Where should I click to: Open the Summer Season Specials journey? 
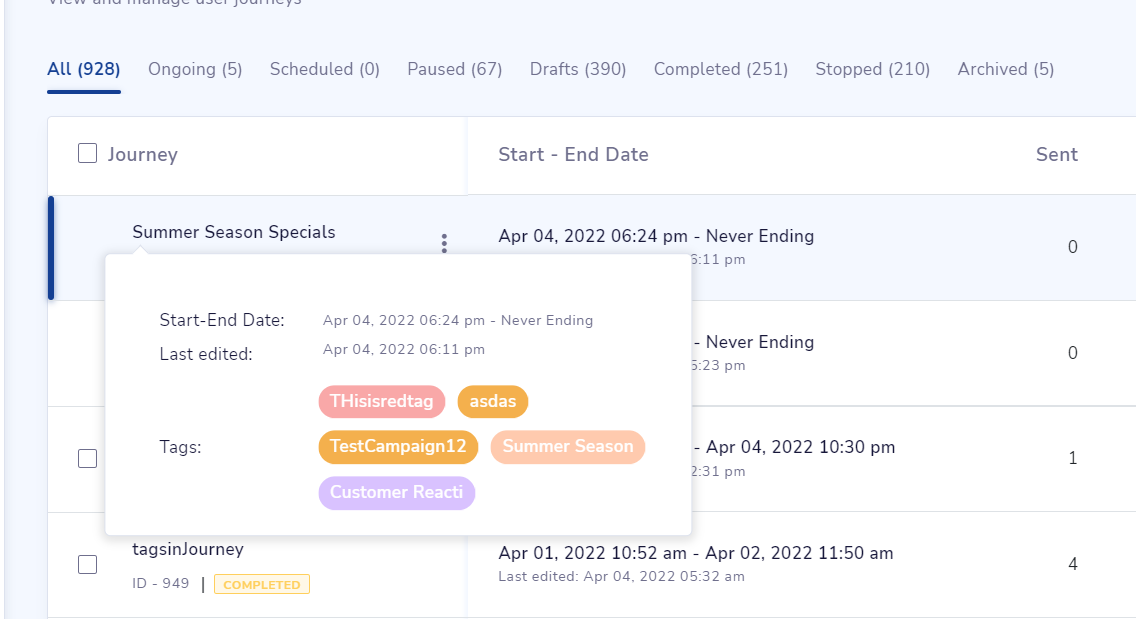233,232
